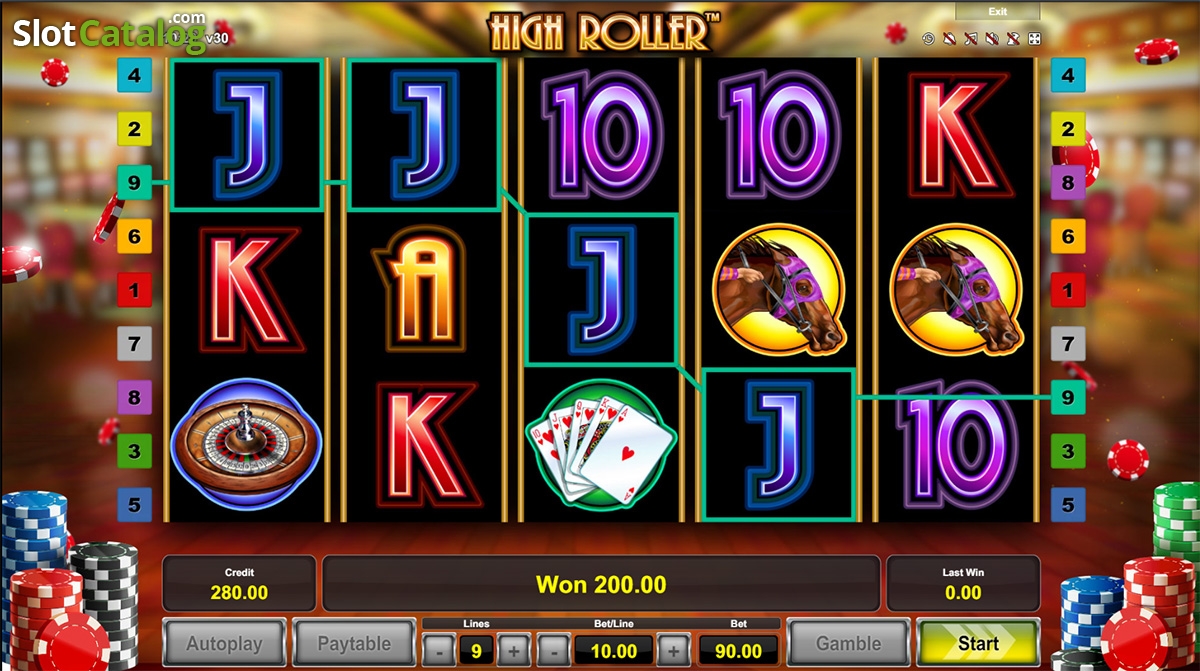Select payline 9 marker on the left

point(134,182)
